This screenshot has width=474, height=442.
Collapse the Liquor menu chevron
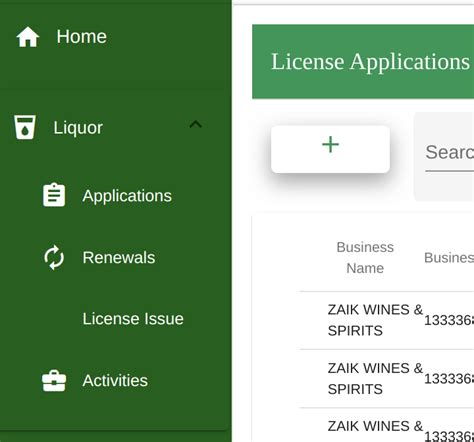click(x=196, y=125)
